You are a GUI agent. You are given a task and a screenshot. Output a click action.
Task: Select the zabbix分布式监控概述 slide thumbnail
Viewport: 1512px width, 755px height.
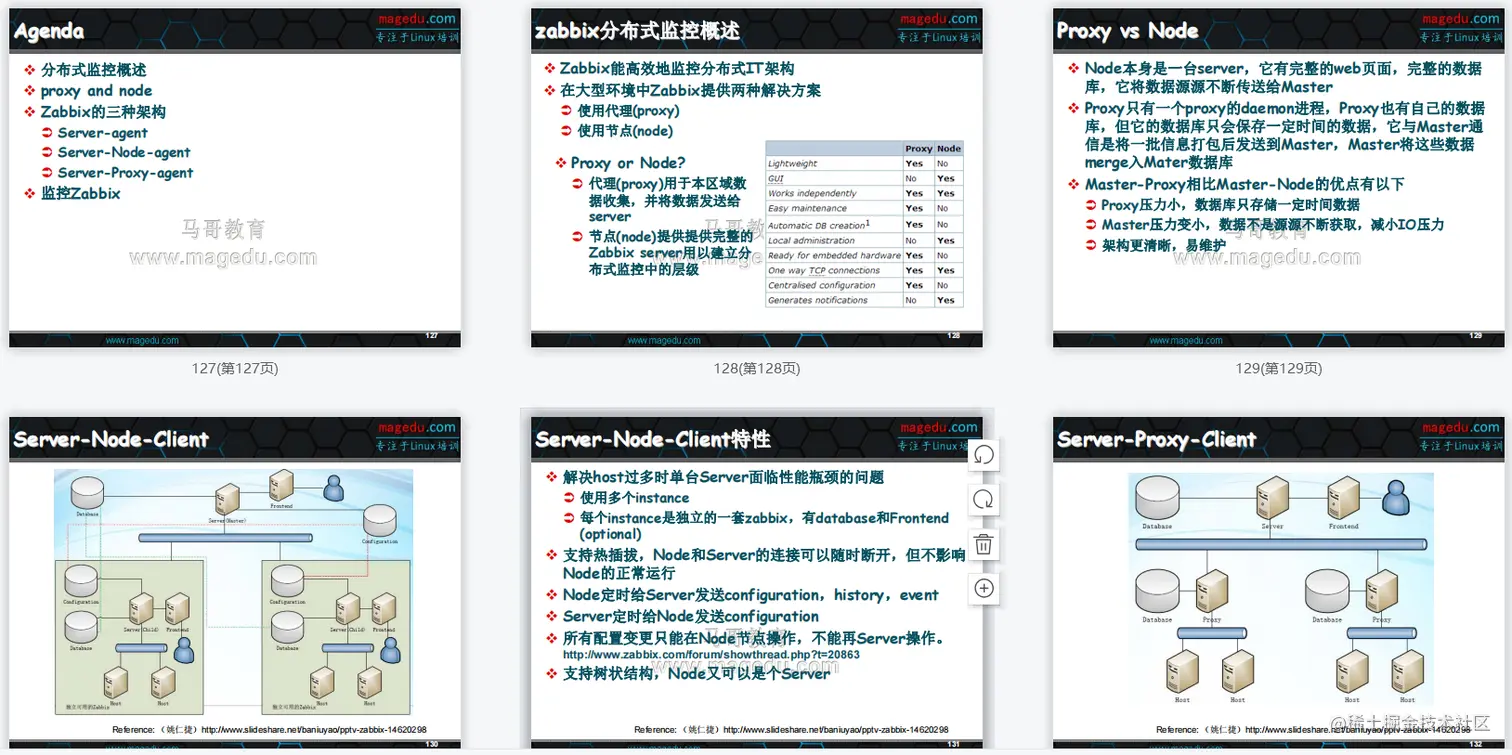click(x=757, y=177)
